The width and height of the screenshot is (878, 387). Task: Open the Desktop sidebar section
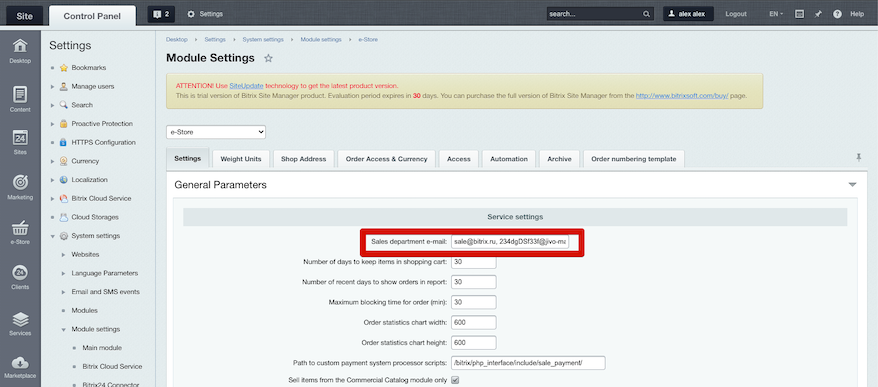pyautogui.click(x=20, y=50)
